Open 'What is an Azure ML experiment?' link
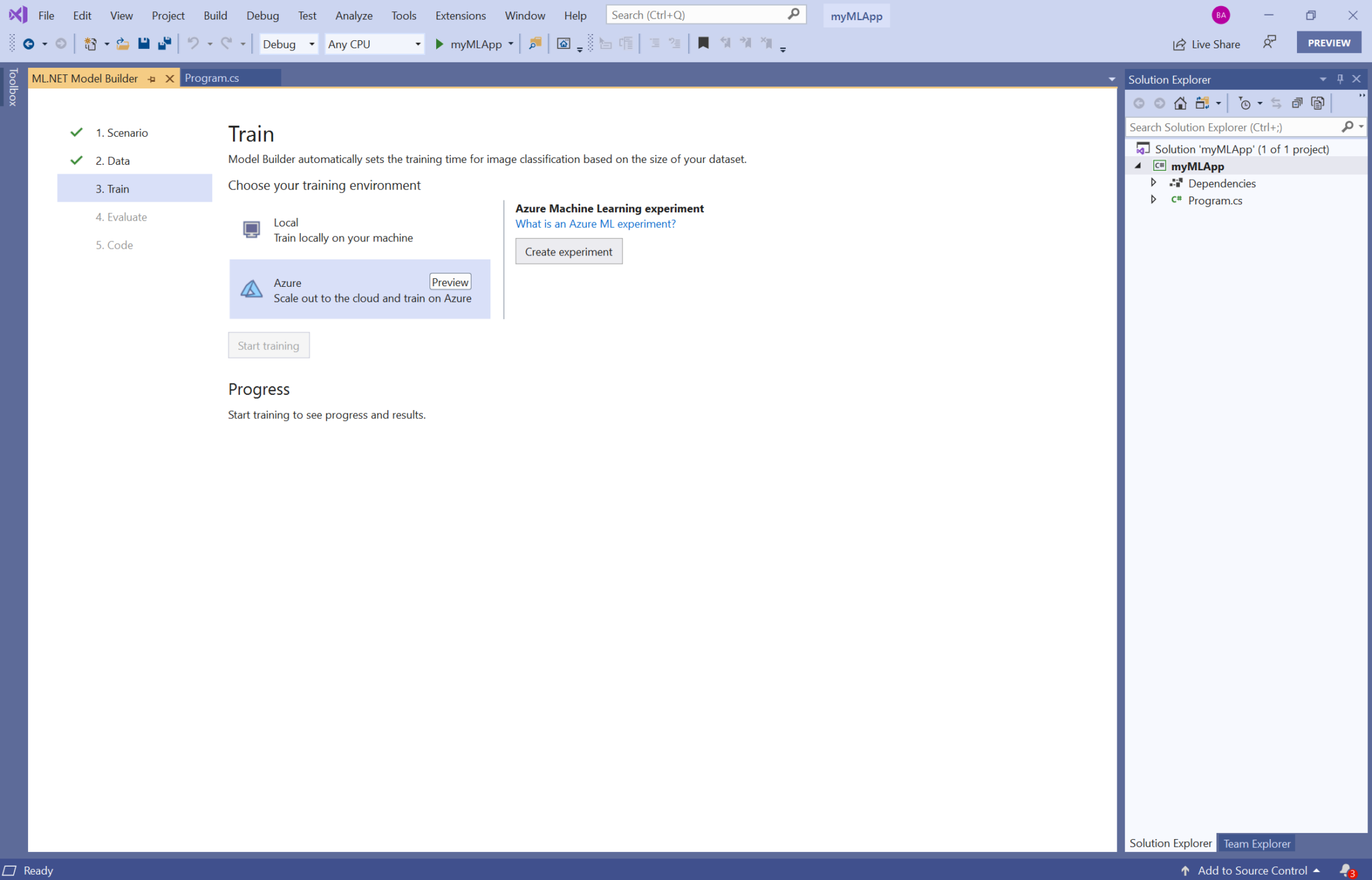The image size is (1372, 880). click(595, 224)
